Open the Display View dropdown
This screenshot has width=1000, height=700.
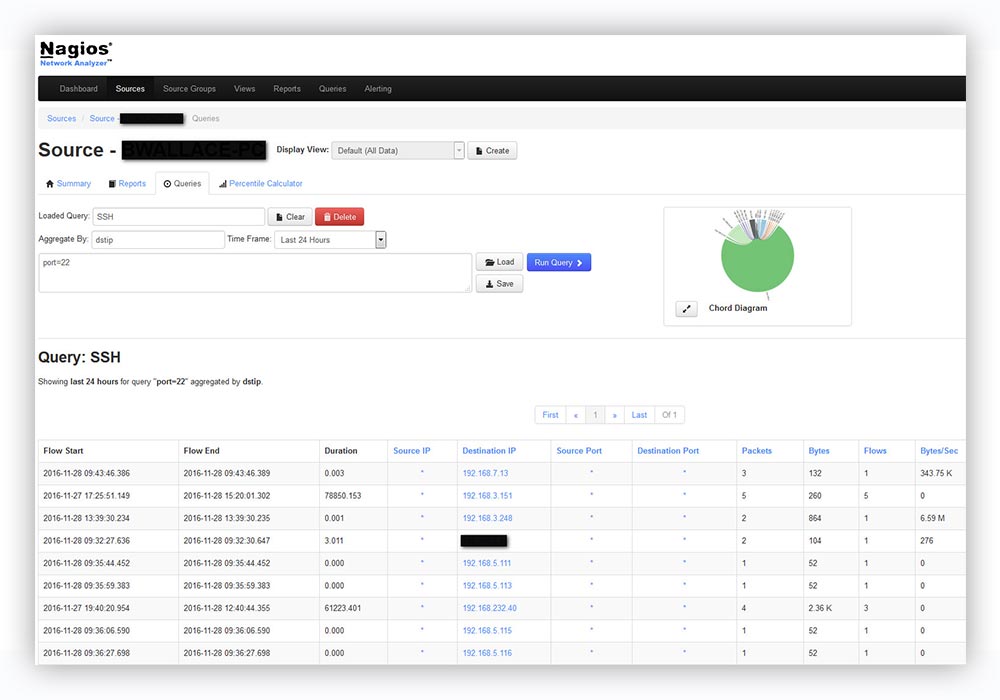(397, 150)
